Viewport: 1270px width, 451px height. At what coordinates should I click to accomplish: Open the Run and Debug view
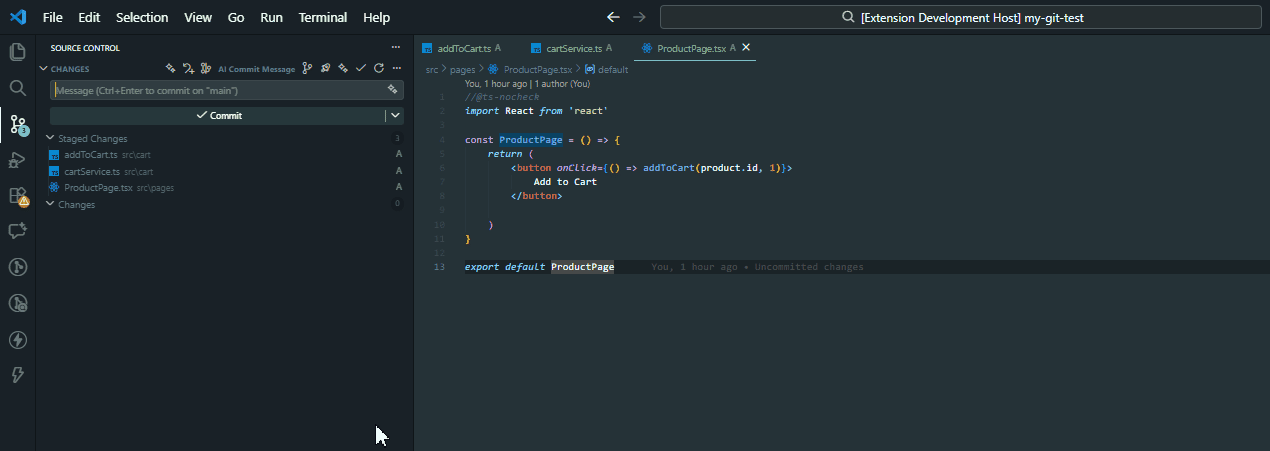click(x=17, y=160)
